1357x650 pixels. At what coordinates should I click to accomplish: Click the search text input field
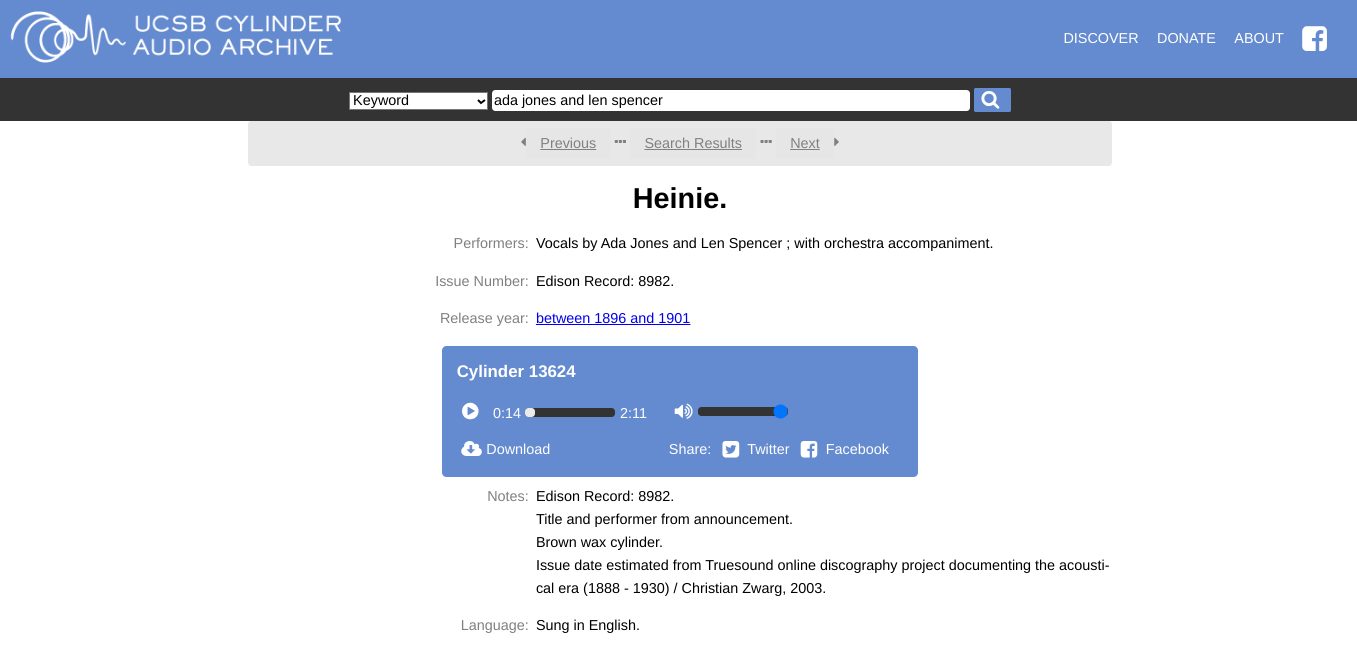[x=730, y=101]
